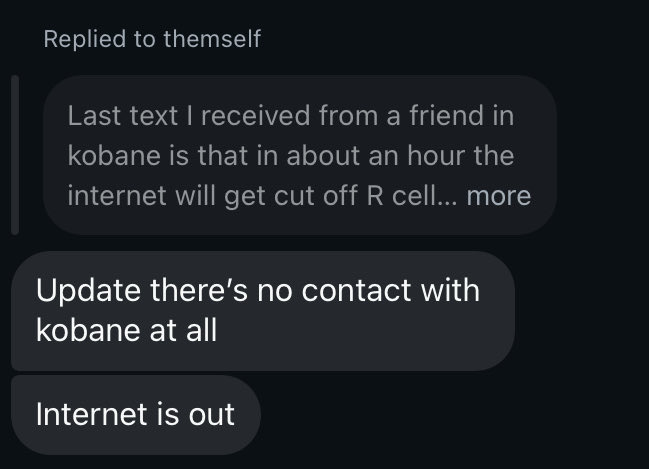Click the "kobane at all" line in the bubble
Image resolution: width=649 pixels, height=469 pixels.
126,330
